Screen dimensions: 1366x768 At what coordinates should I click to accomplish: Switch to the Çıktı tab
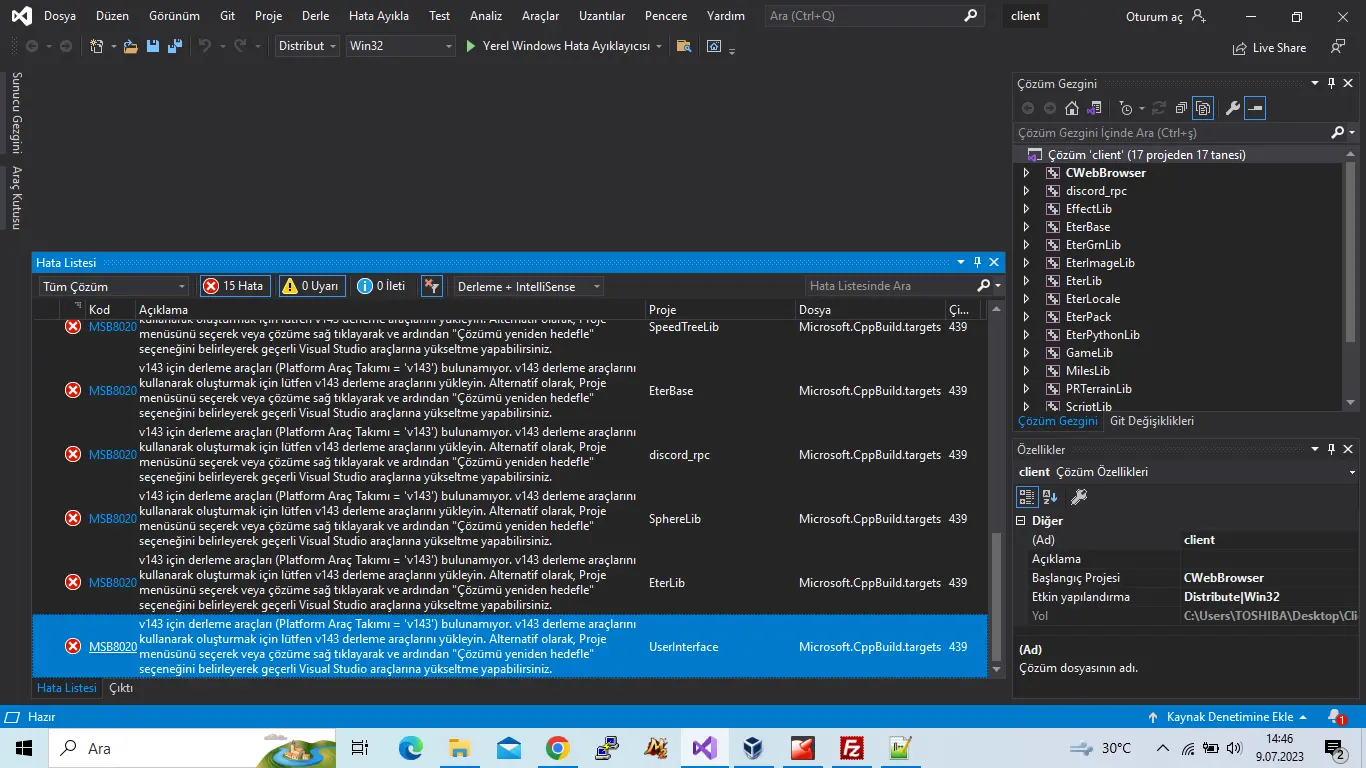pos(121,688)
